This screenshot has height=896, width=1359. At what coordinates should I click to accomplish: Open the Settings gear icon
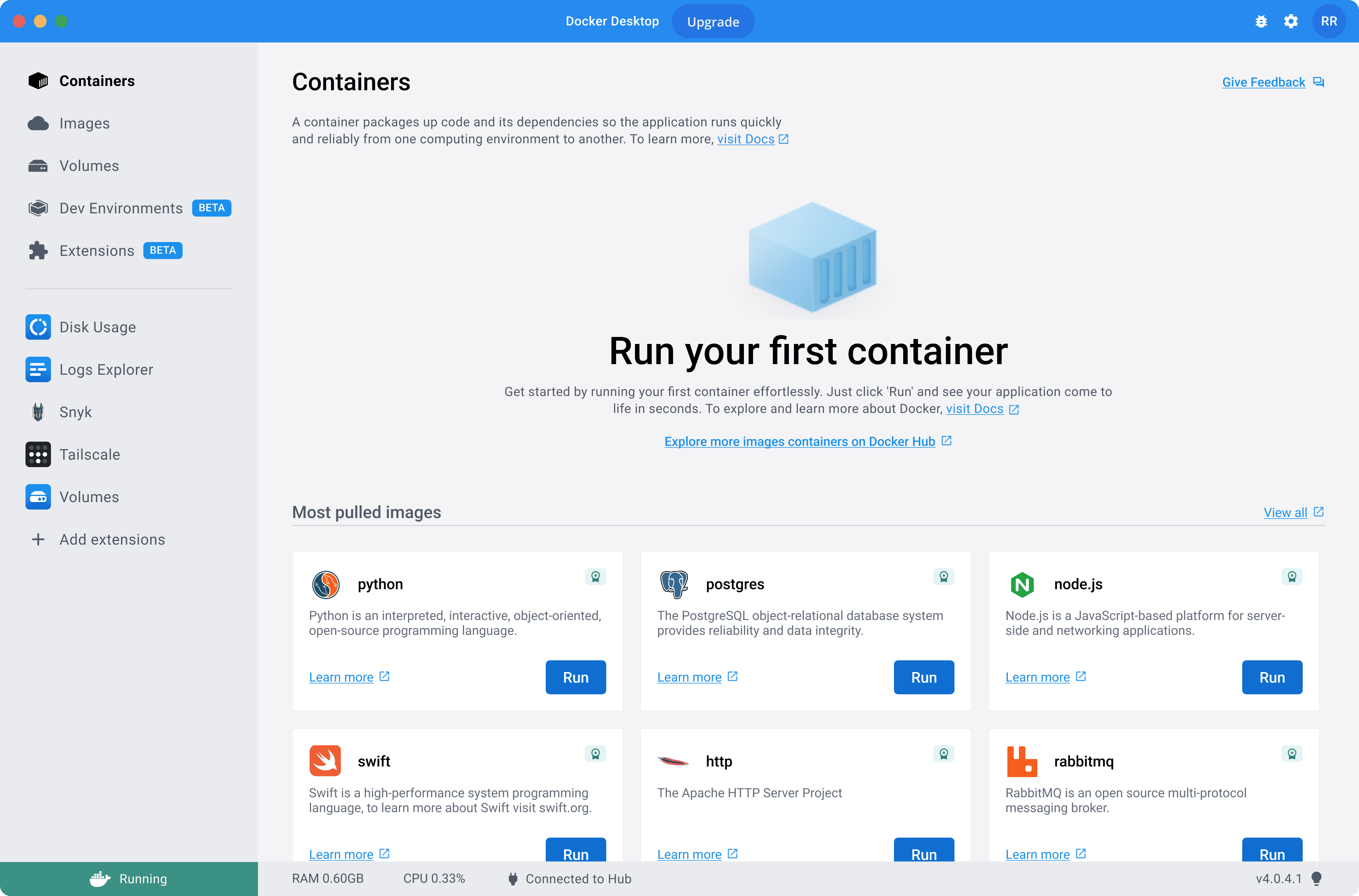[x=1290, y=22]
